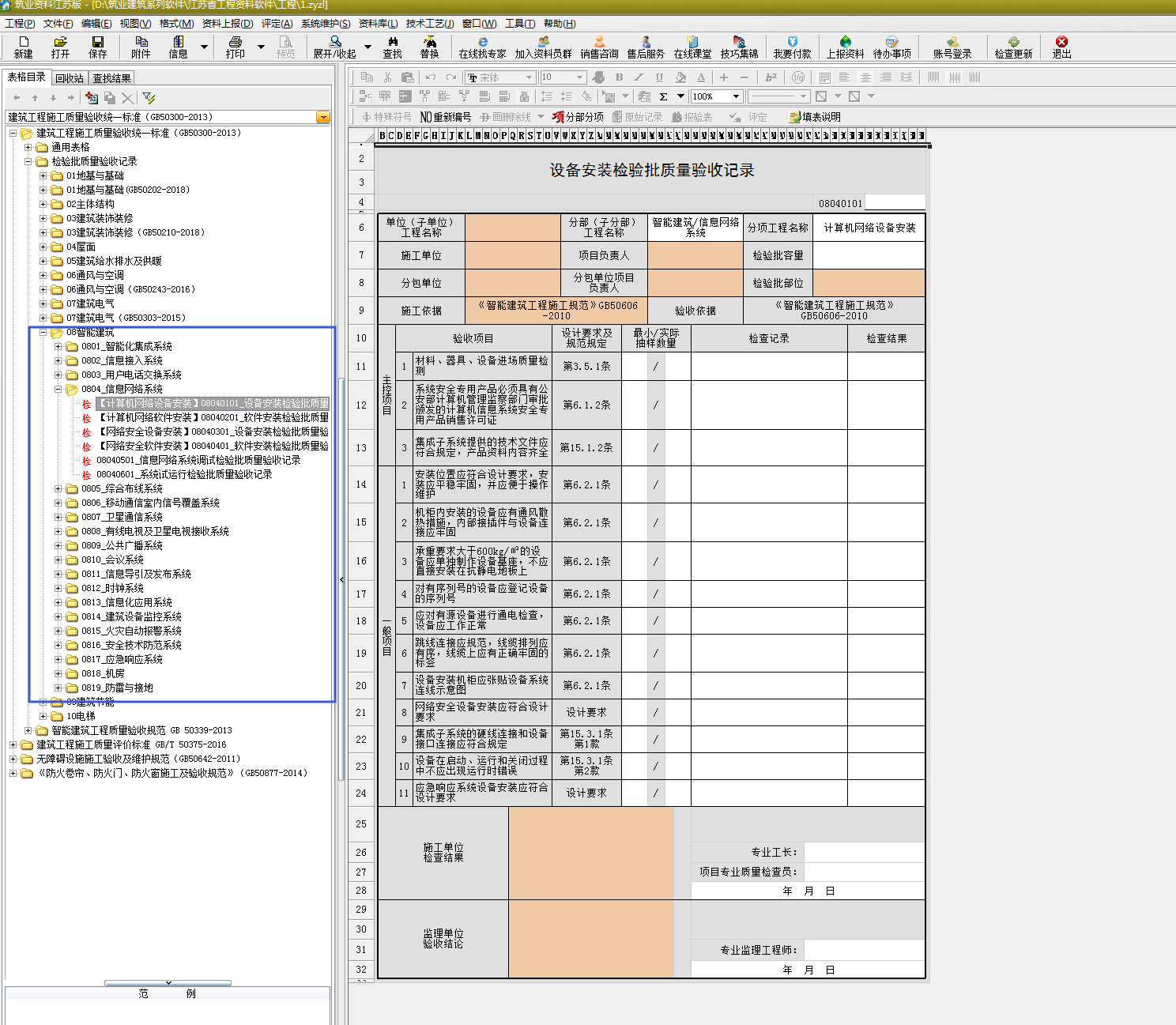Click the 查找 (Find) binoculars icon
1176x1025 pixels.
pyautogui.click(x=393, y=47)
